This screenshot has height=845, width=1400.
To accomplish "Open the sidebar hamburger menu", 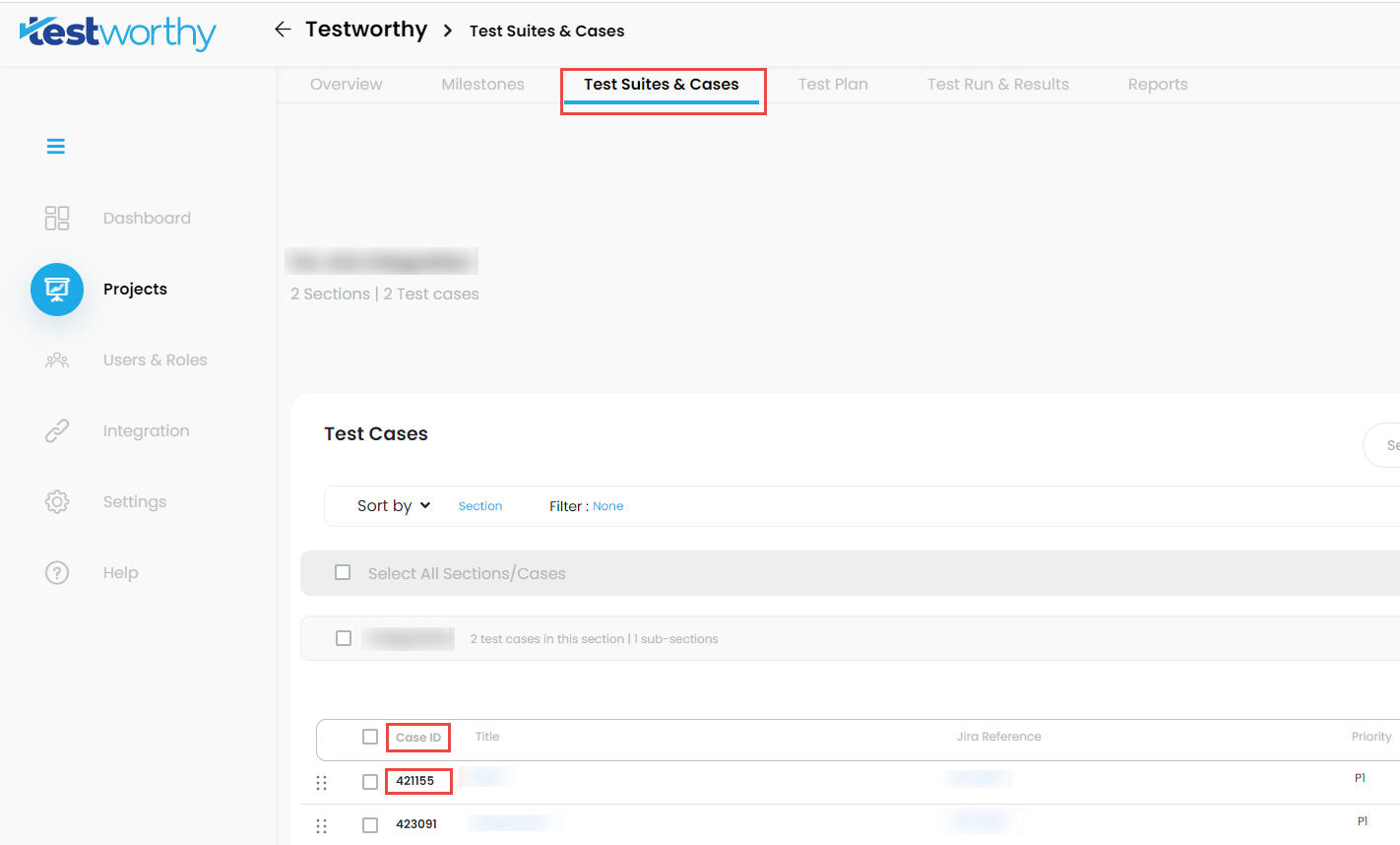I will coord(56,146).
